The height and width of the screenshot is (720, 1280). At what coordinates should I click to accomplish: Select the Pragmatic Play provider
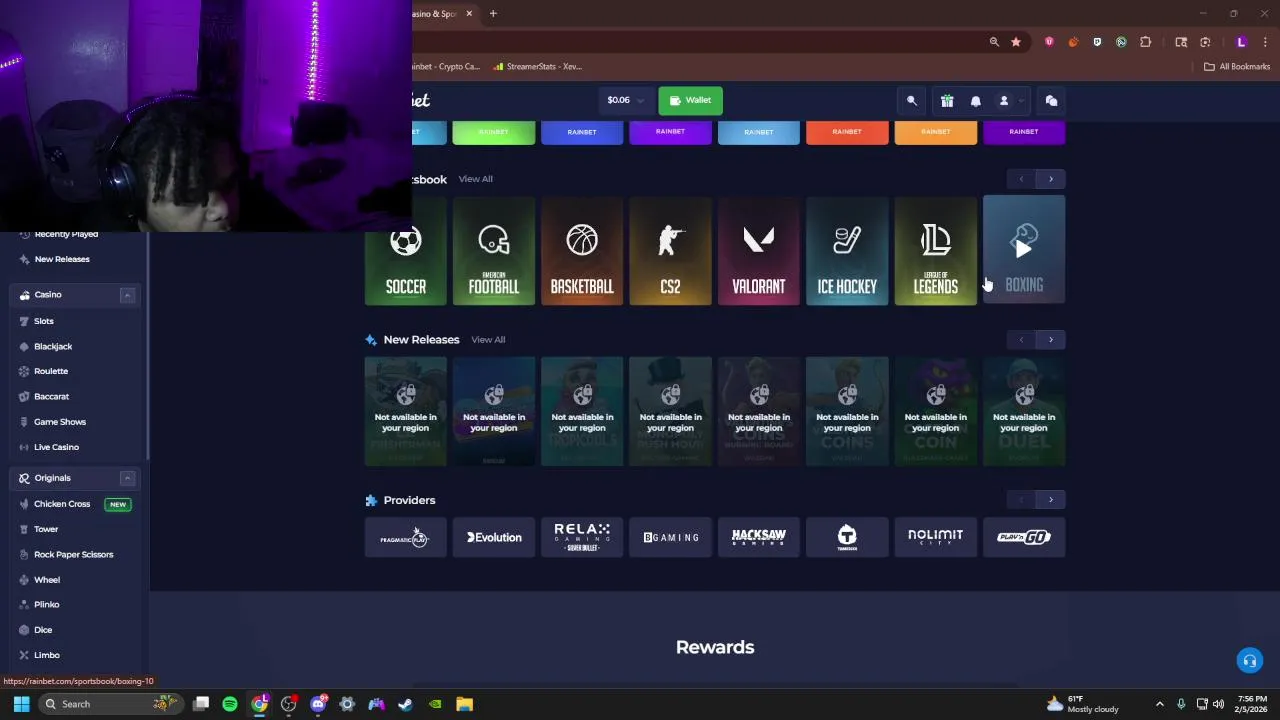[x=406, y=537]
